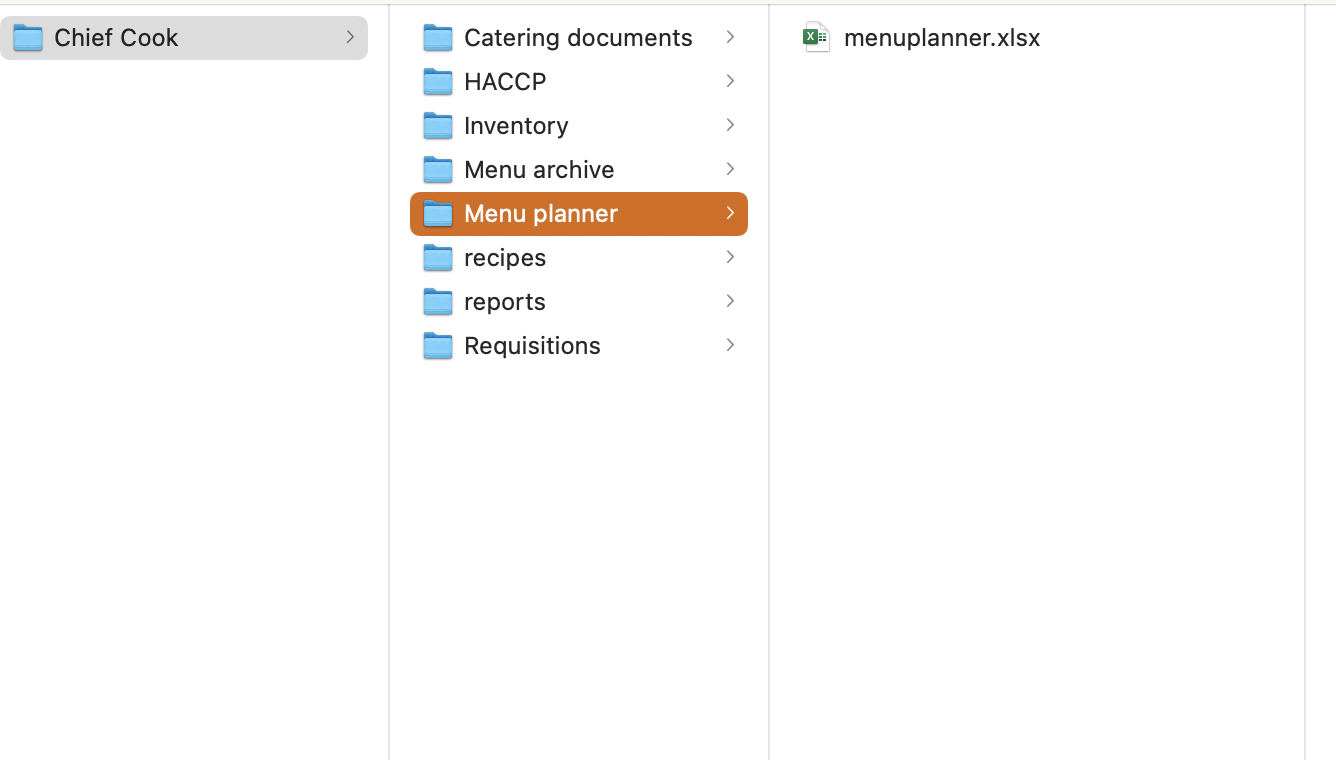Select the "Catering documents" name
The image size is (1336, 760).
point(578,38)
